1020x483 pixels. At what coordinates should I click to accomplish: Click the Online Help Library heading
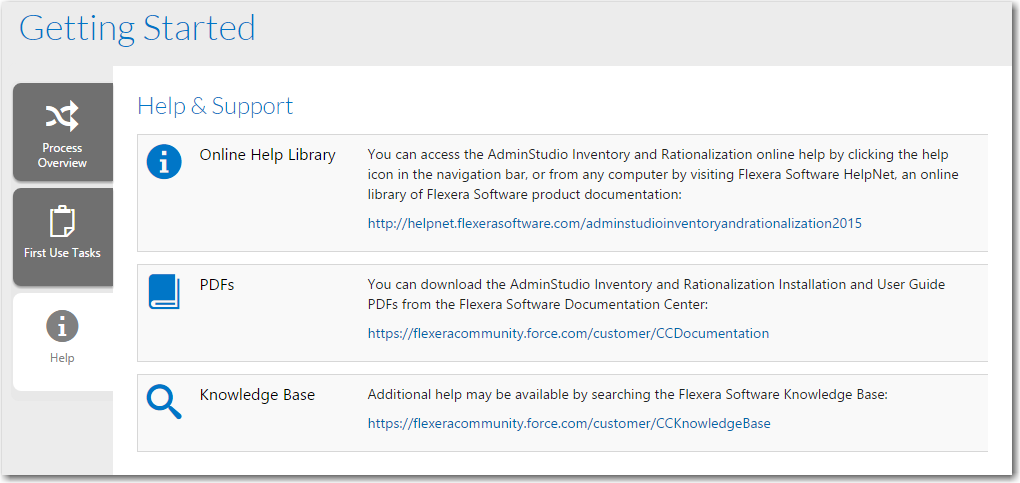[x=267, y=155]
